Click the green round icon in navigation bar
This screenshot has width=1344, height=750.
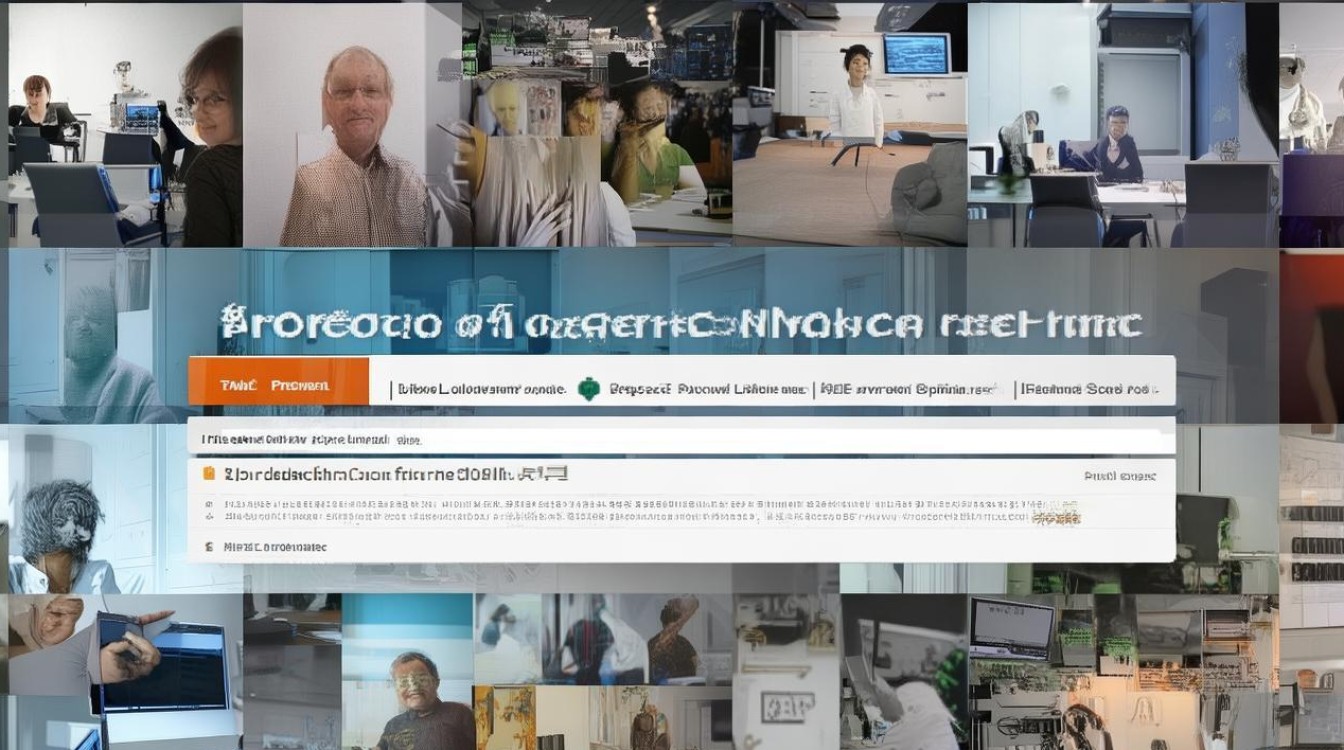589,389
